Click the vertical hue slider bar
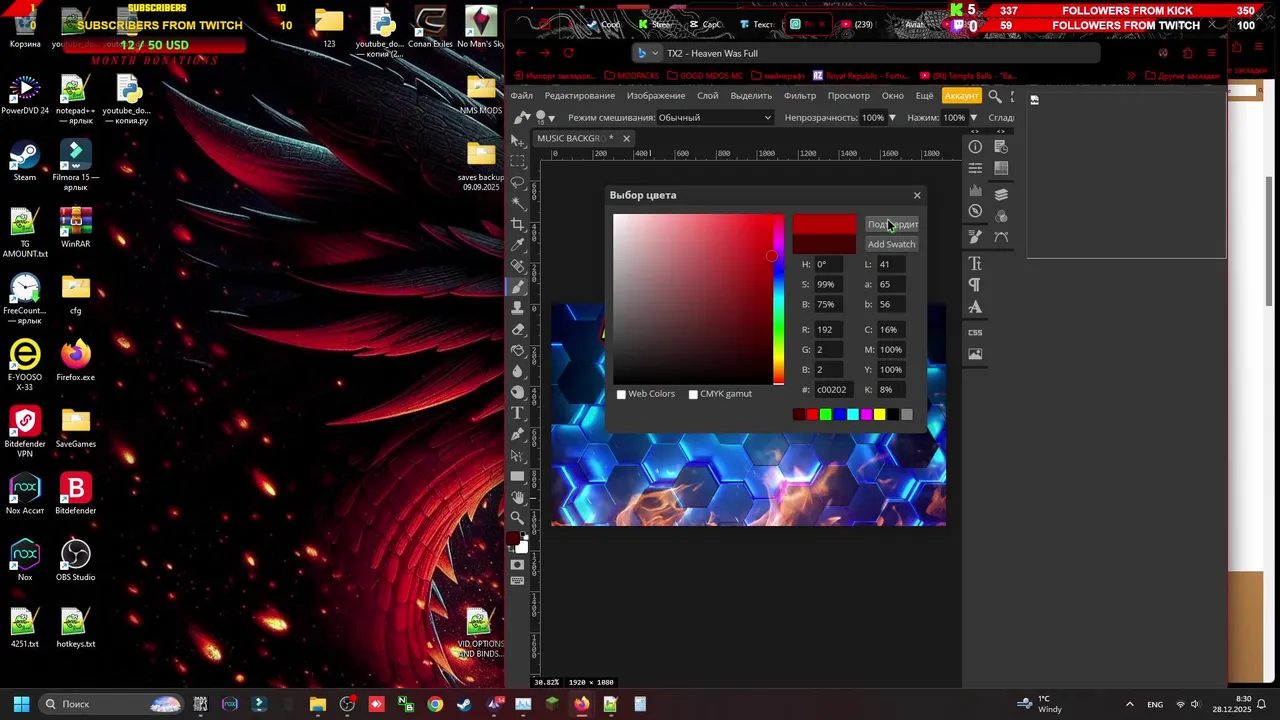The height and width of the screenshot is (720, 1280). [x=778, y=299]
